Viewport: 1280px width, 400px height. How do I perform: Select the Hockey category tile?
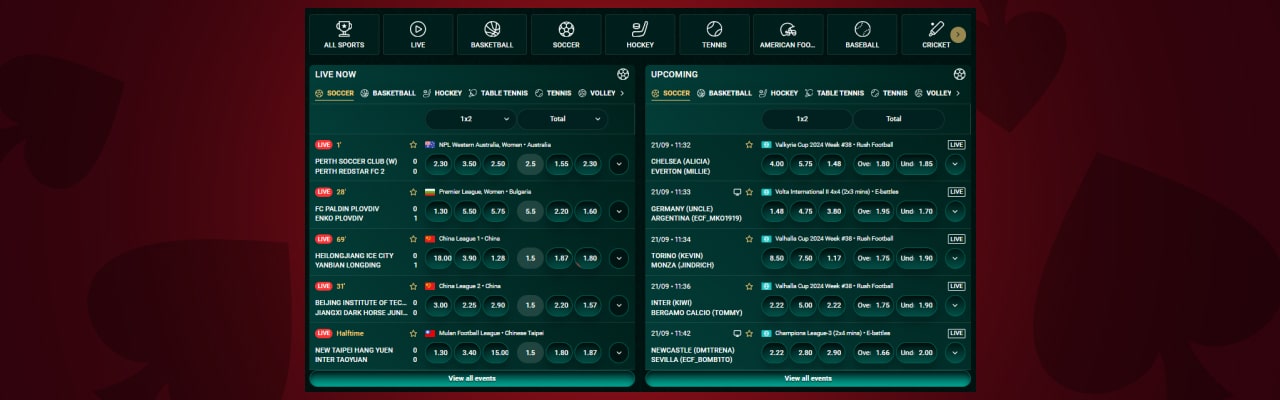click(x=640, y=34)
